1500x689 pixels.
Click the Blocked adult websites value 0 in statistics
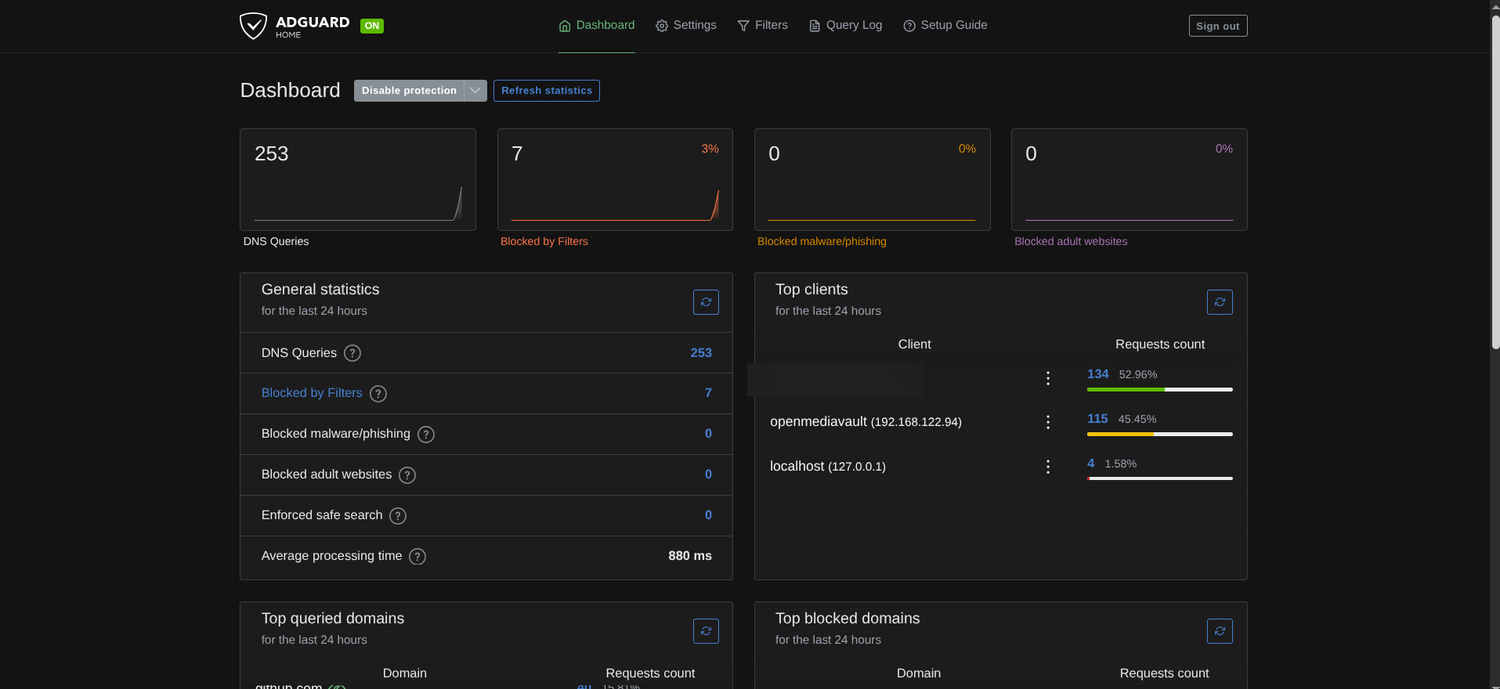click(708, 475)
